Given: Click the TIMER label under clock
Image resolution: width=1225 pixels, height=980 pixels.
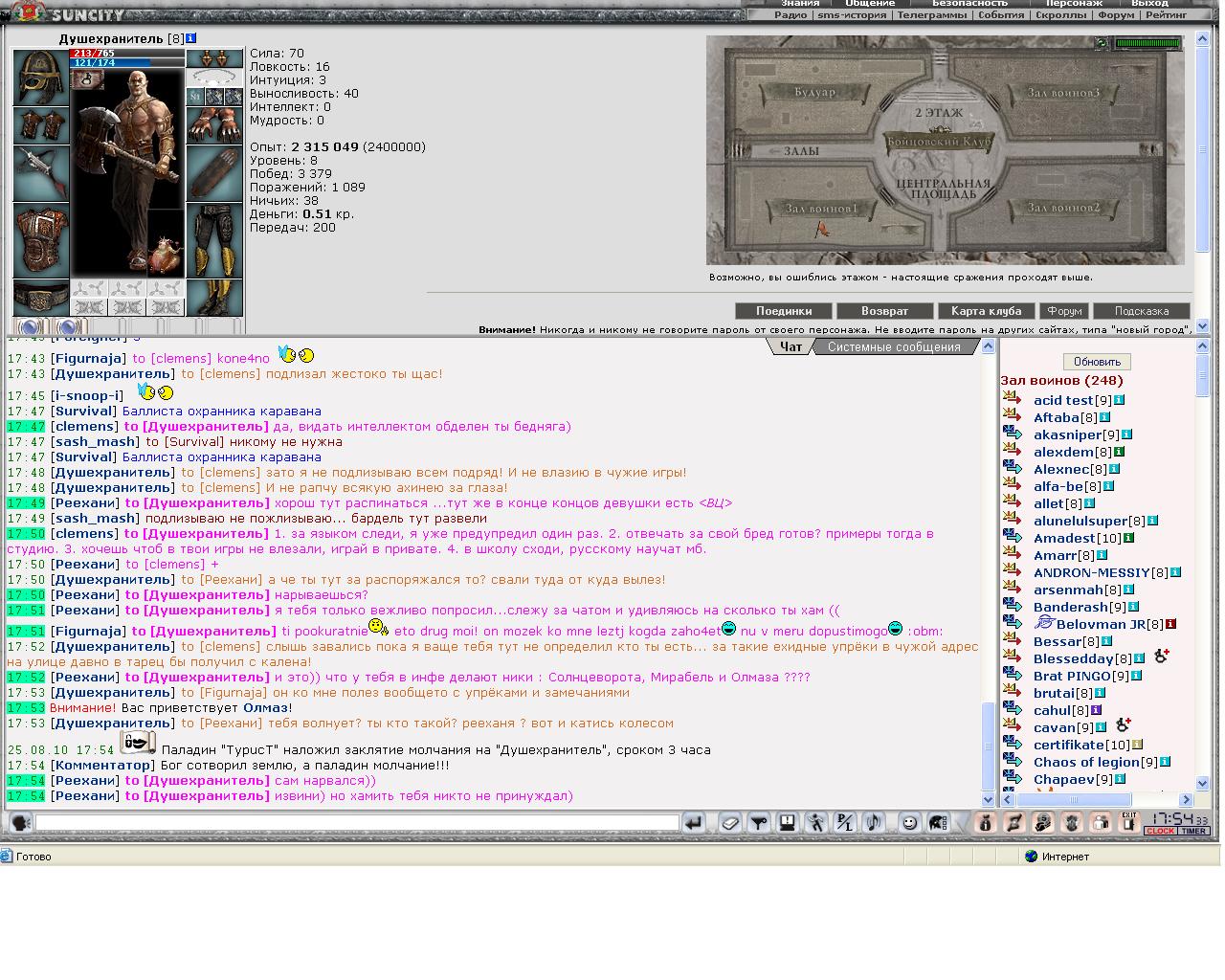Looking at the screenshot, I should pyautogui.click(x=1193, y=831).
